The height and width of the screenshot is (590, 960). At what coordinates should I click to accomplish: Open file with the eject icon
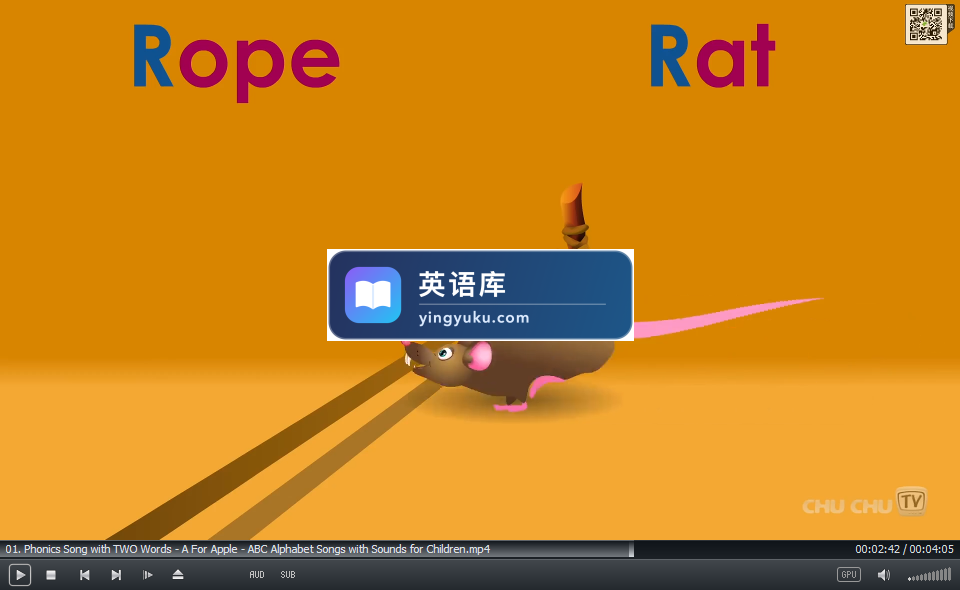178,575
